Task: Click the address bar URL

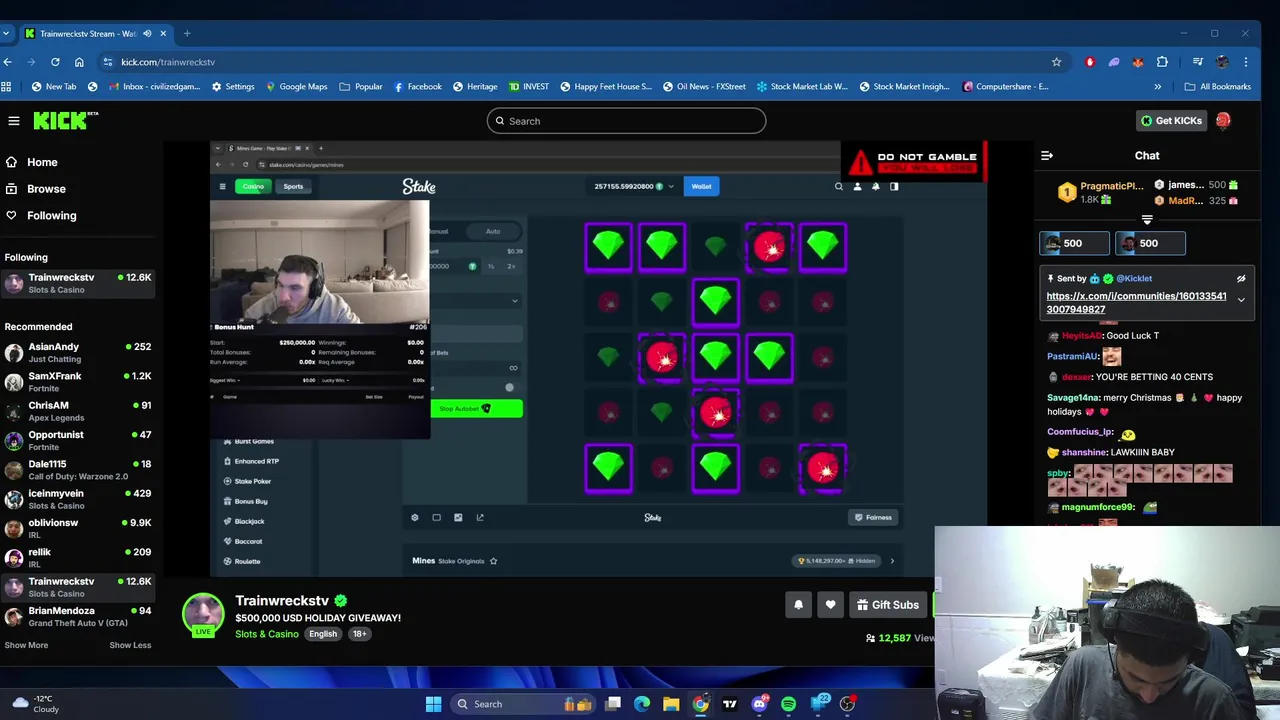Action: 168,62
